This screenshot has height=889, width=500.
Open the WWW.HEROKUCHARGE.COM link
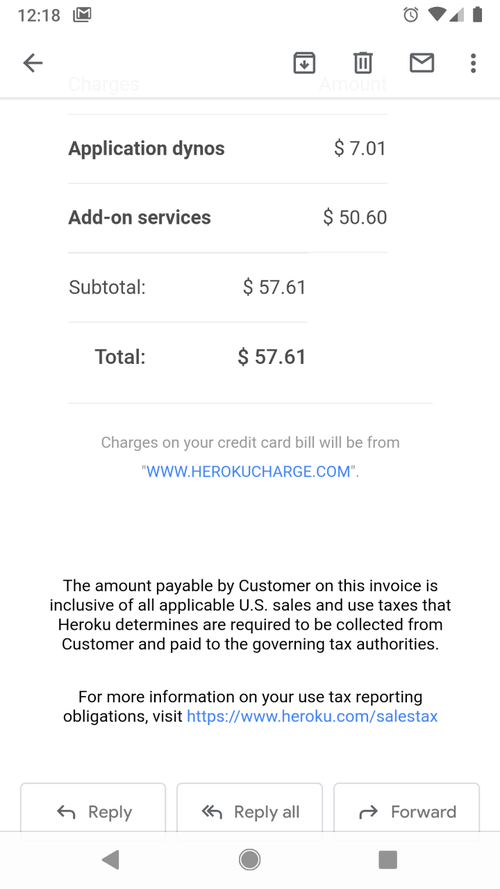(x=248, y=472)
